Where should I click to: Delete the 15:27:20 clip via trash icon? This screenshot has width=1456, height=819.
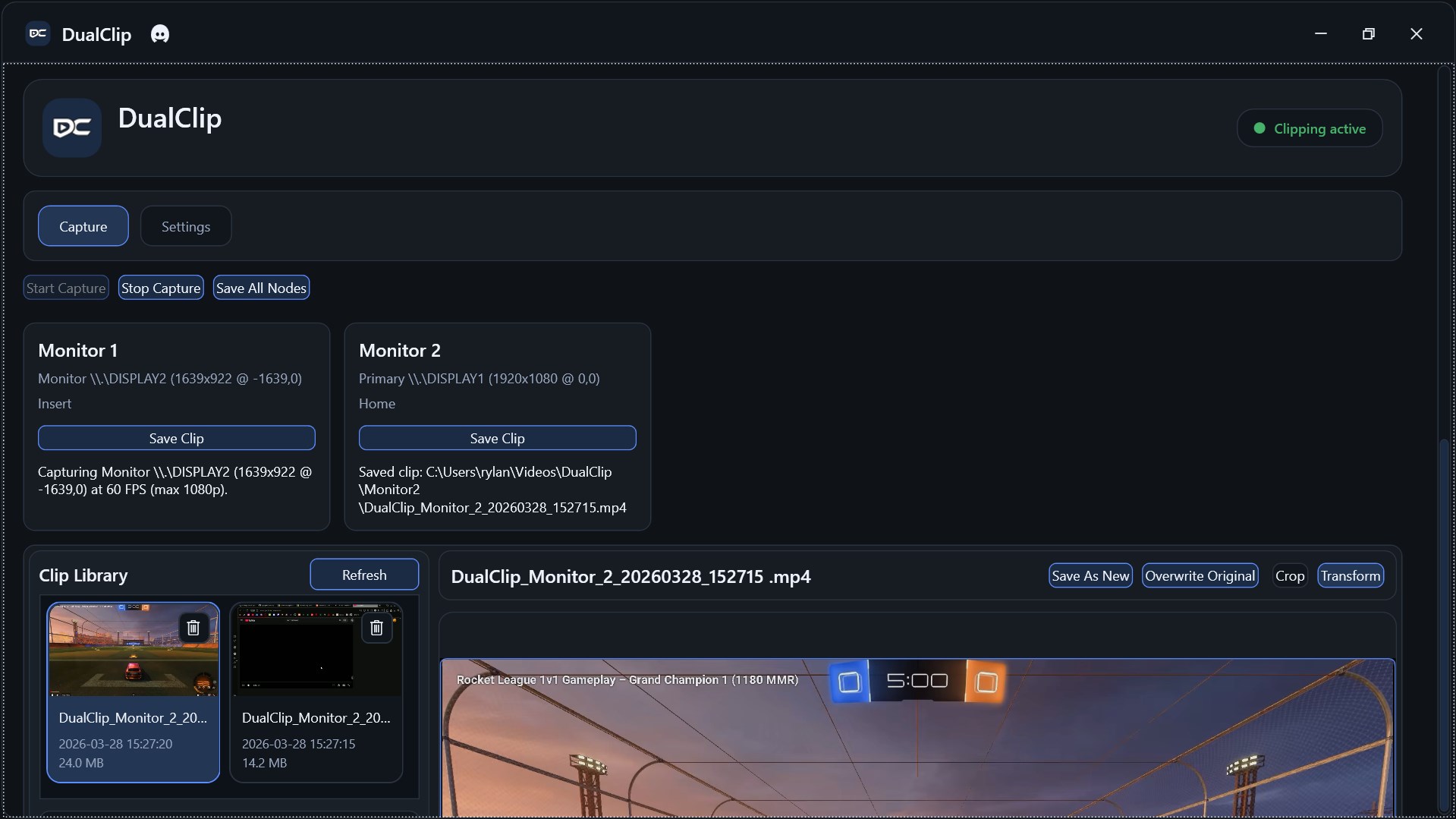(193, 628)
